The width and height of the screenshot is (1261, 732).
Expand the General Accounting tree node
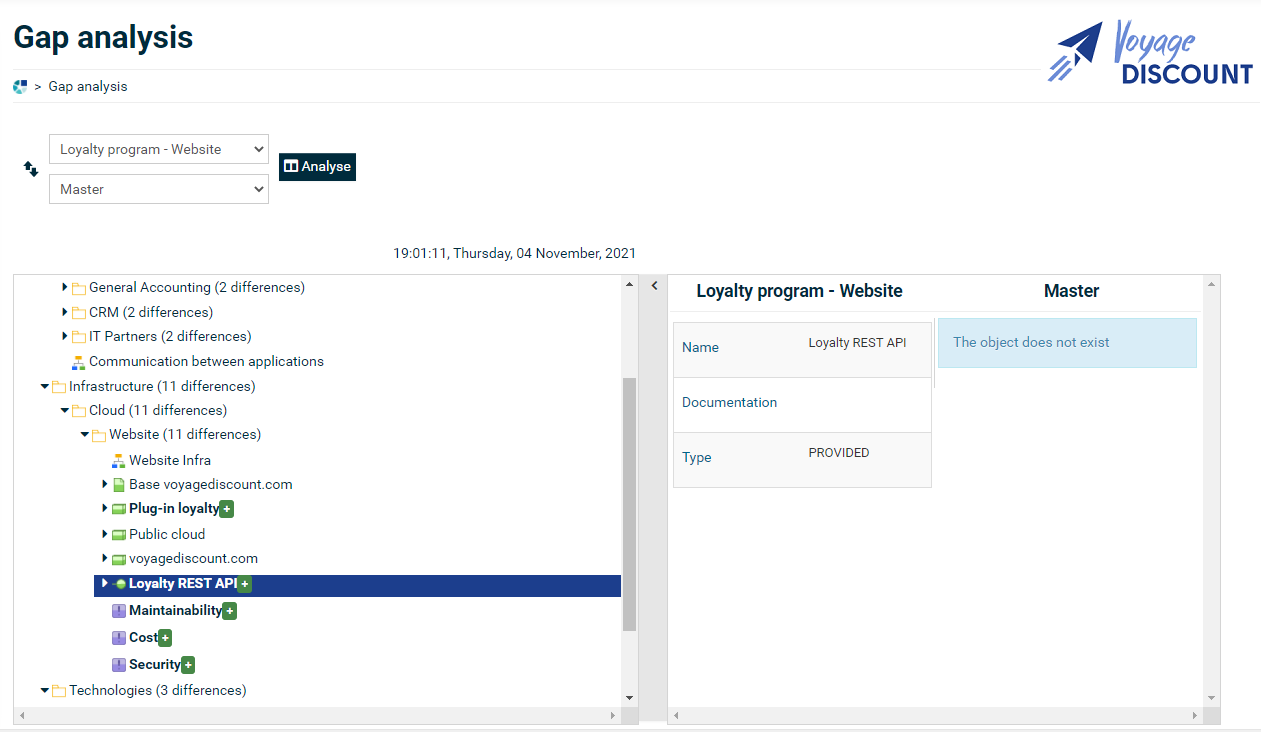(x=65, y=288)
